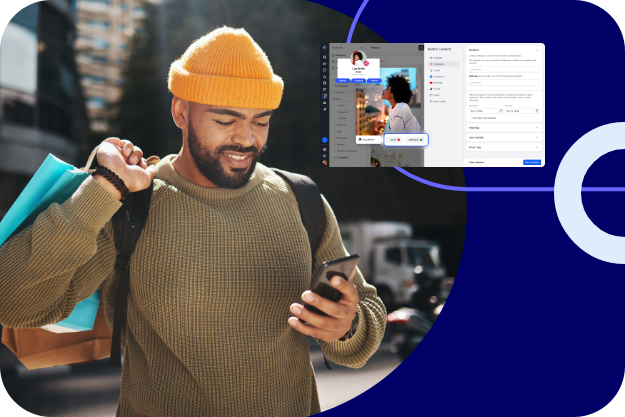Screen dimensions: 625x417
Task: Click the top logo icon in dark sidebar
Action: point(324,48)
